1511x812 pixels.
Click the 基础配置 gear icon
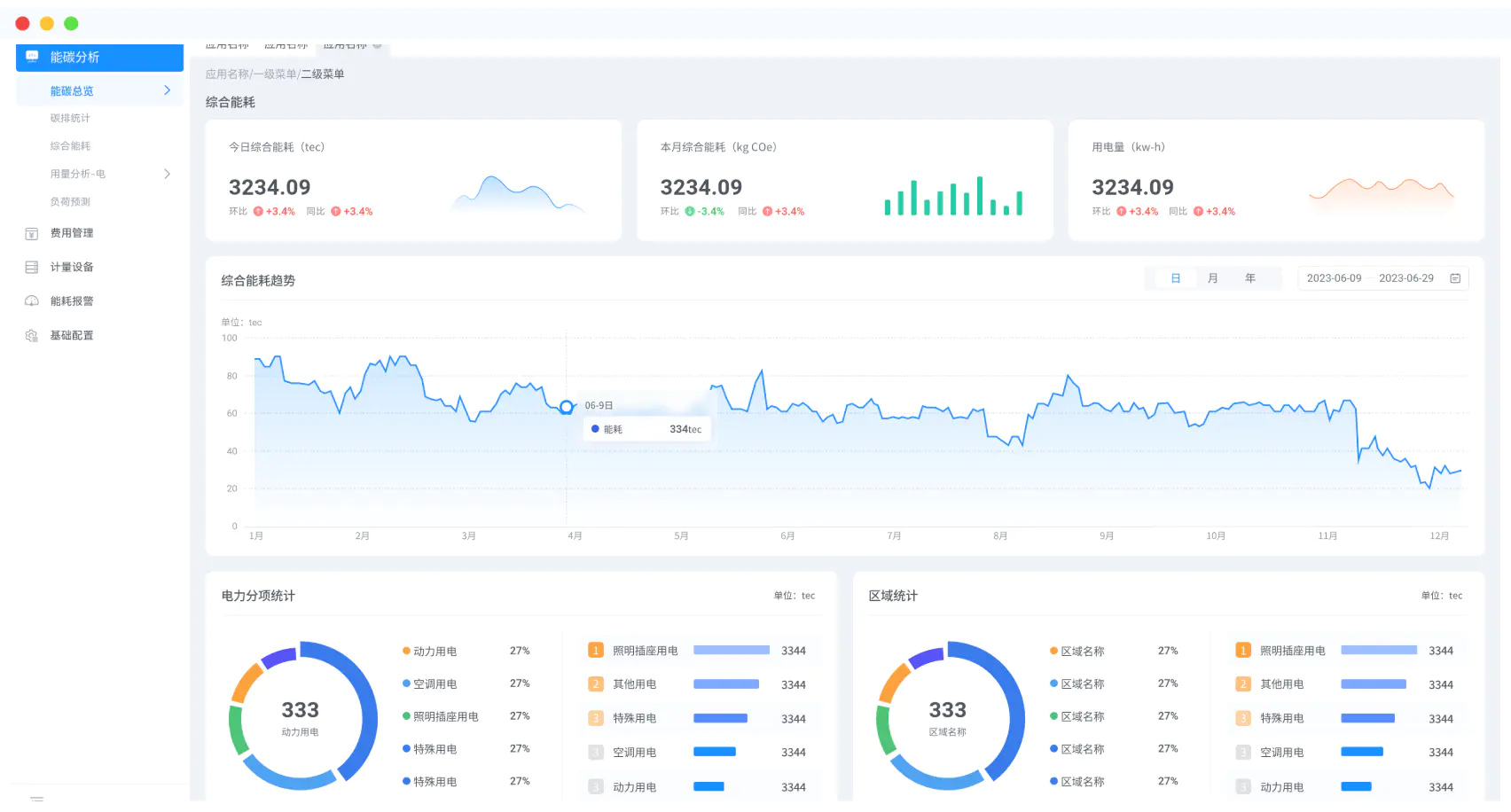coord(32,336)
